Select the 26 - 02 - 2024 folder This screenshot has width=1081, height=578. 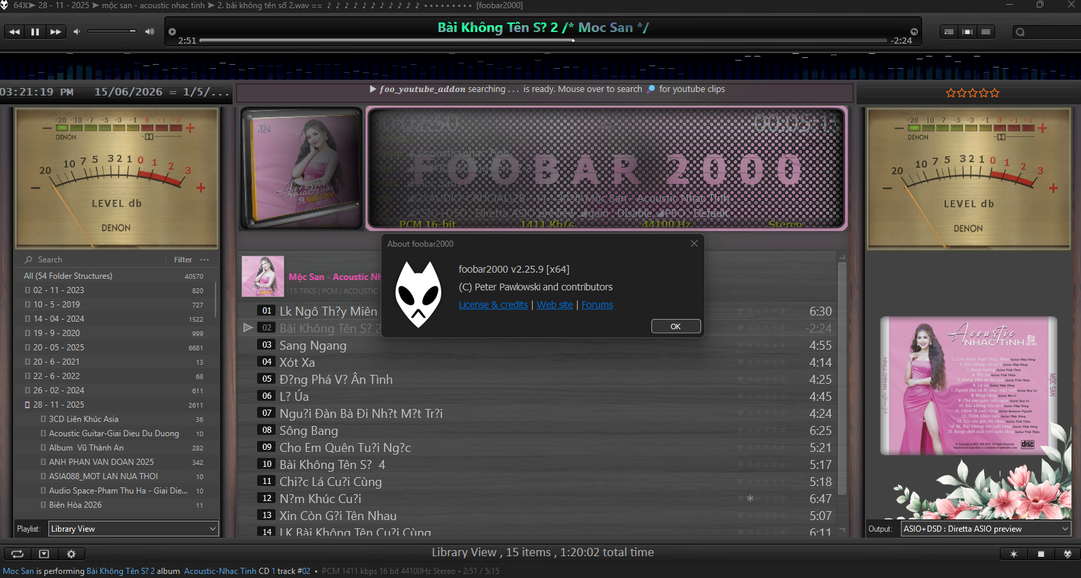click(x=114, y=390)
